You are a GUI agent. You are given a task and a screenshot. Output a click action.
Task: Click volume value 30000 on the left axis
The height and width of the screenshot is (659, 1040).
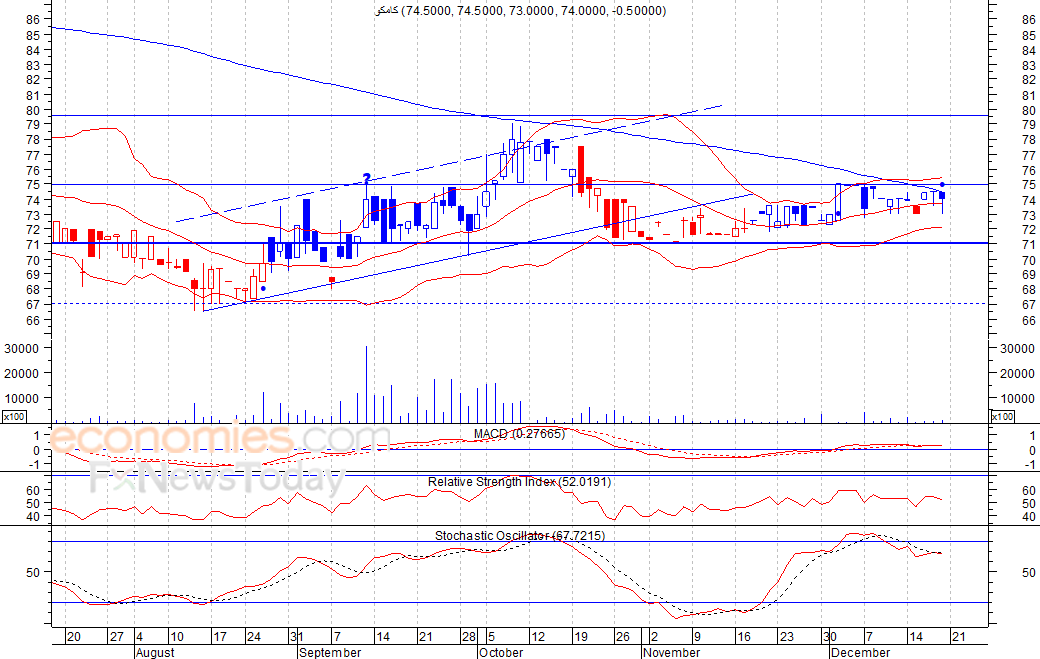[22, 348]
